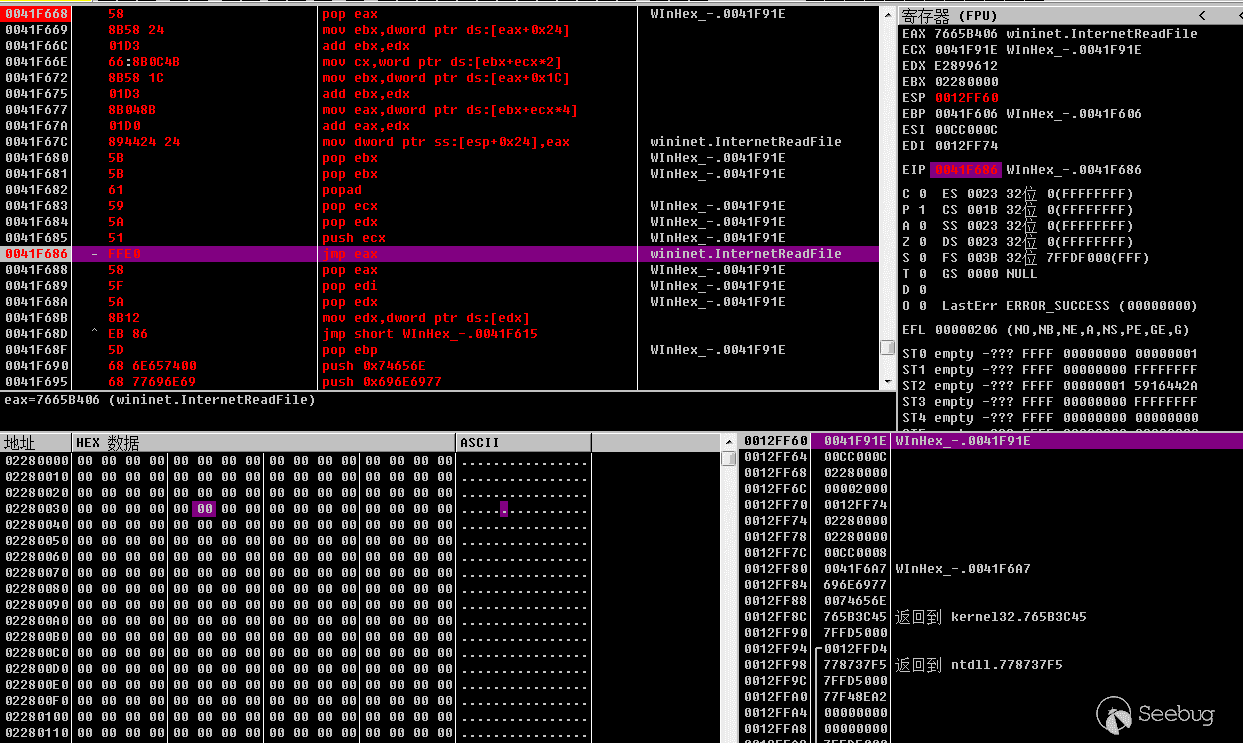Click the HEX 数据 column header
This screenshot has width=1243, height=743.
point(265,442)
